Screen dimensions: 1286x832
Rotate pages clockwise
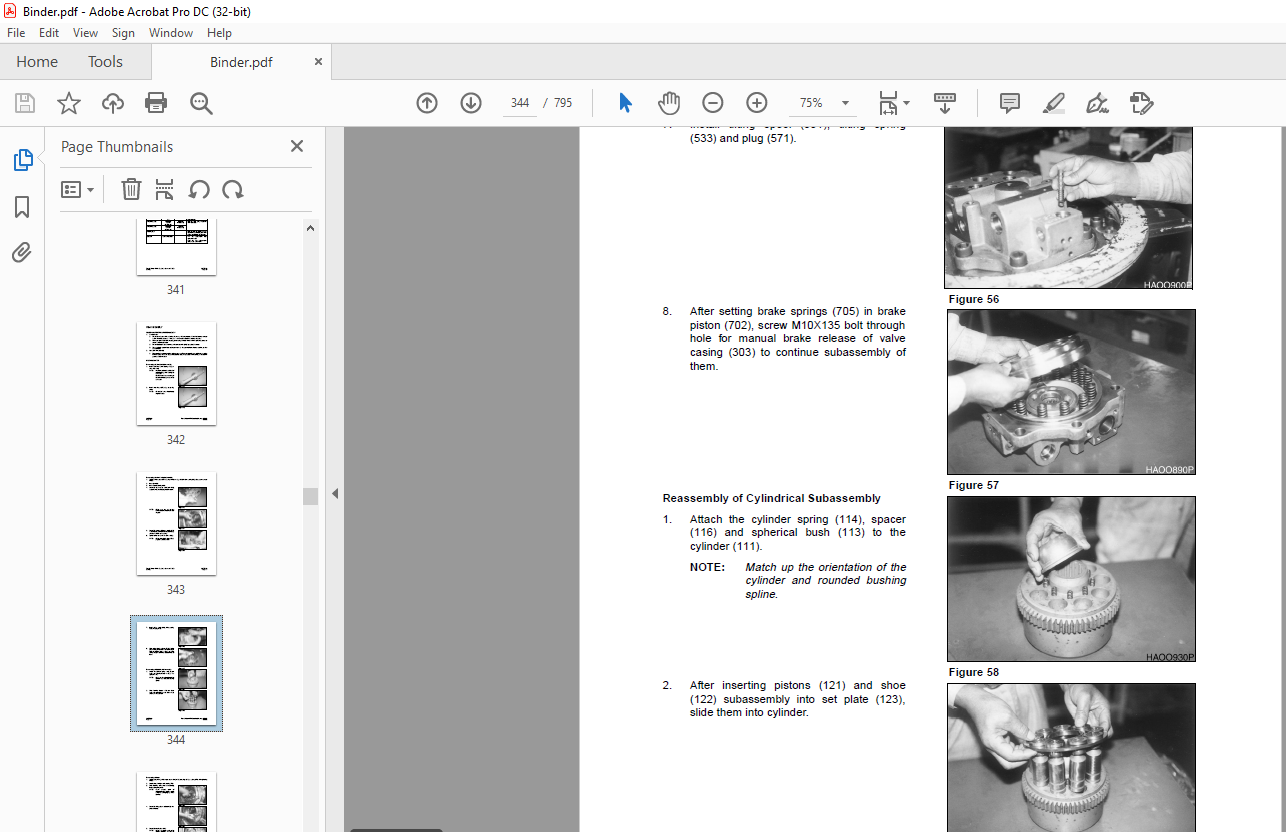(233, 189)
